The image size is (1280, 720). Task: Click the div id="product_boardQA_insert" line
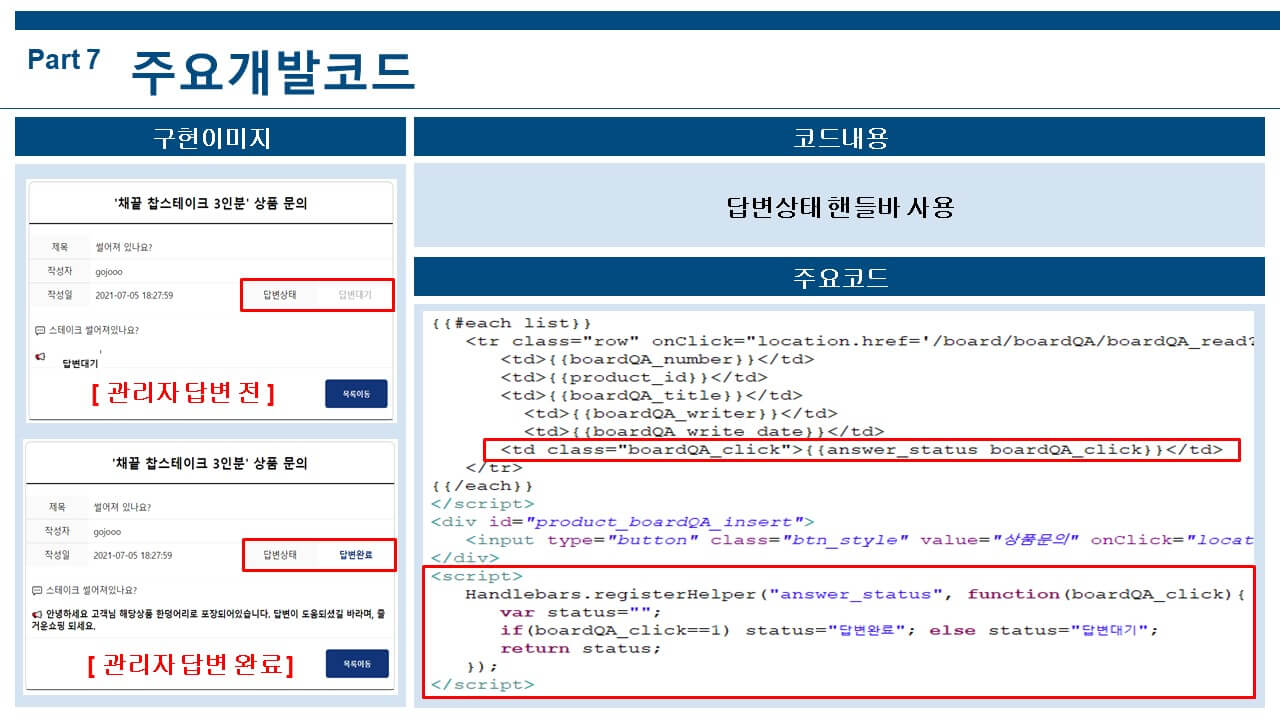tap(623, 521)
